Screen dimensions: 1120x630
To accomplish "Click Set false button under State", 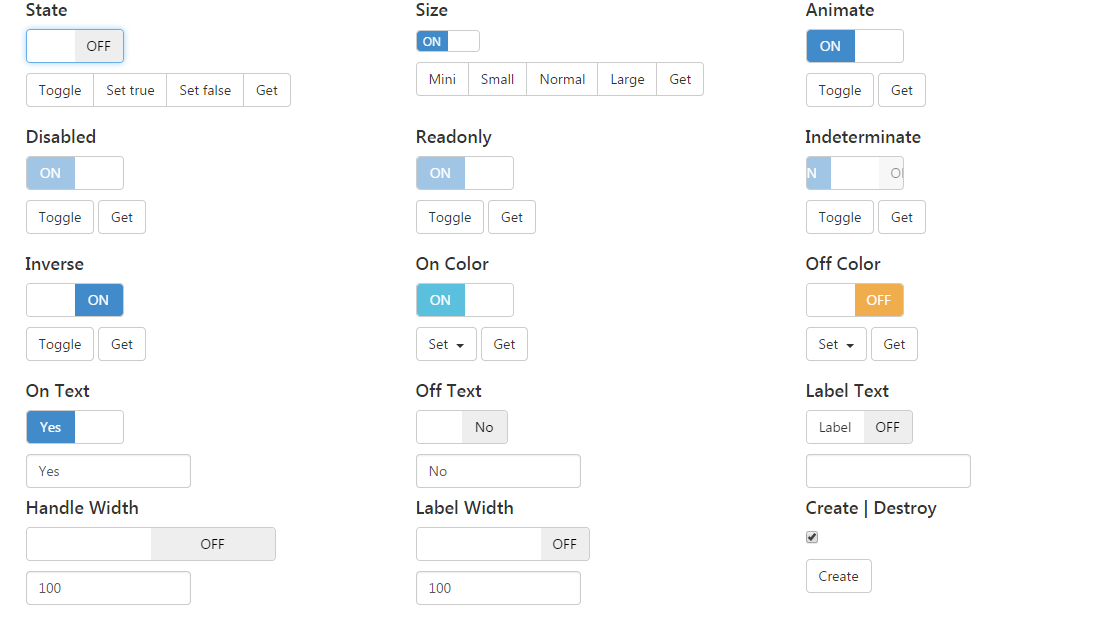I will 205,90.
